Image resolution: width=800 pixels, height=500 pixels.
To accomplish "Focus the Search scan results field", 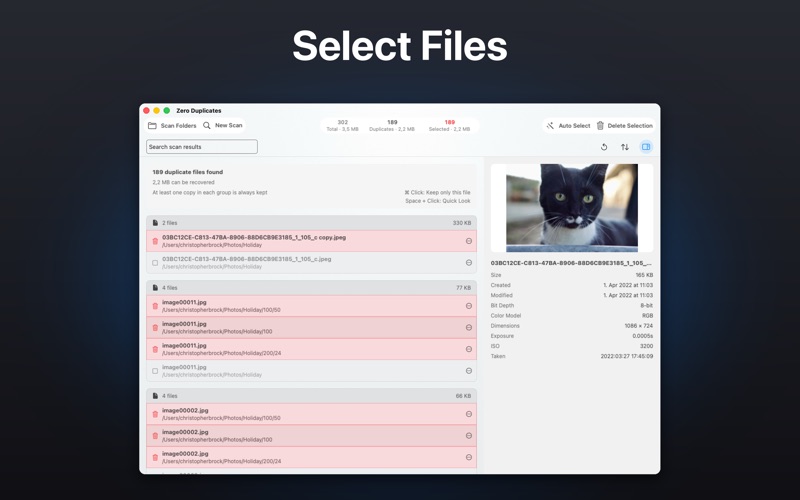I will (202, 147).
